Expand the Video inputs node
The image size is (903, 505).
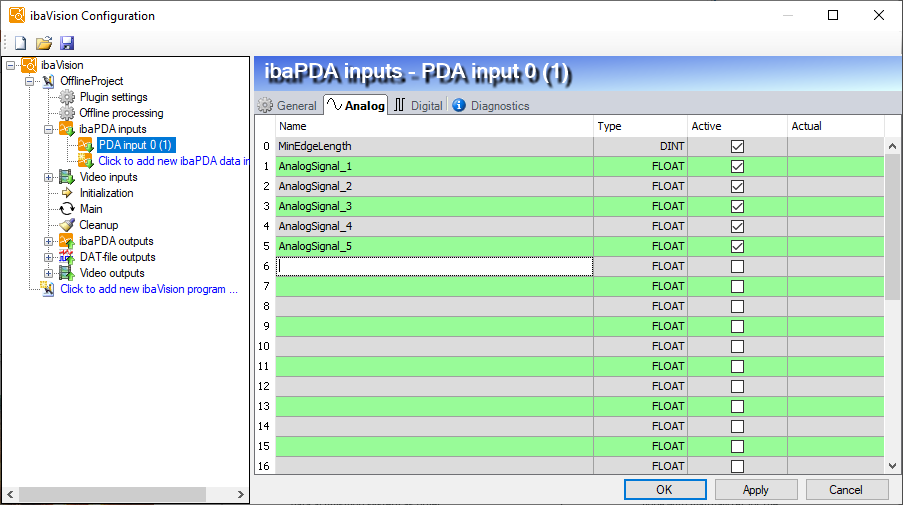pyautogui.click(x=48, y=177)
